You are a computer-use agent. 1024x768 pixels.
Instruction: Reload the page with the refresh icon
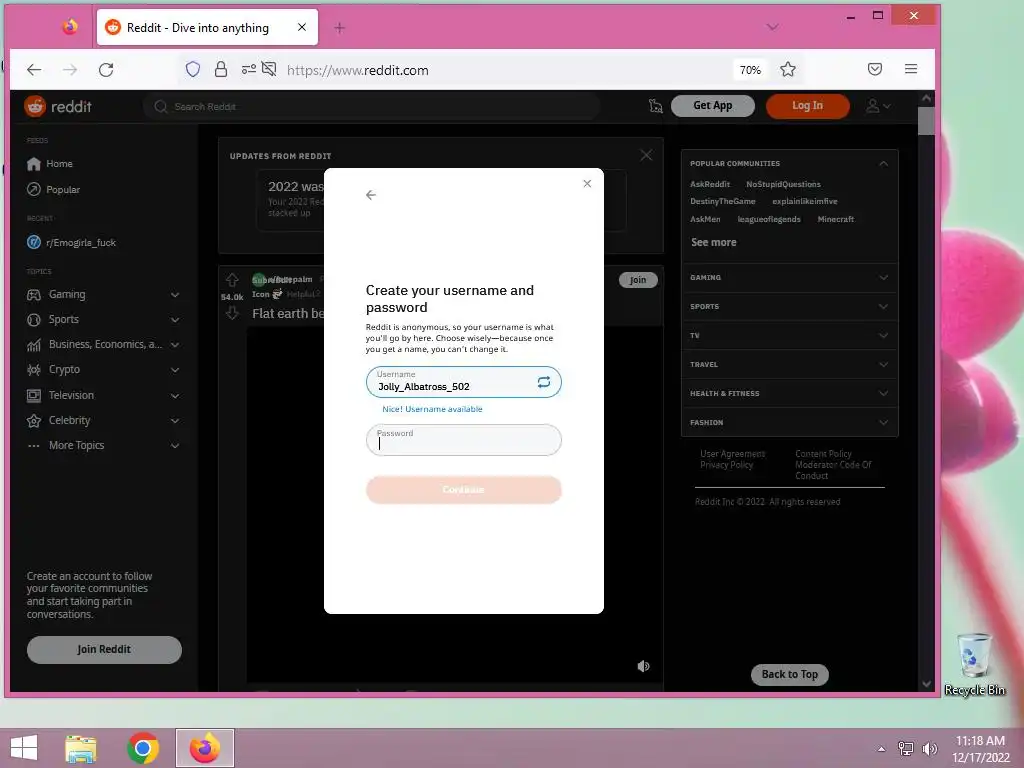click(x=106, y=70)
